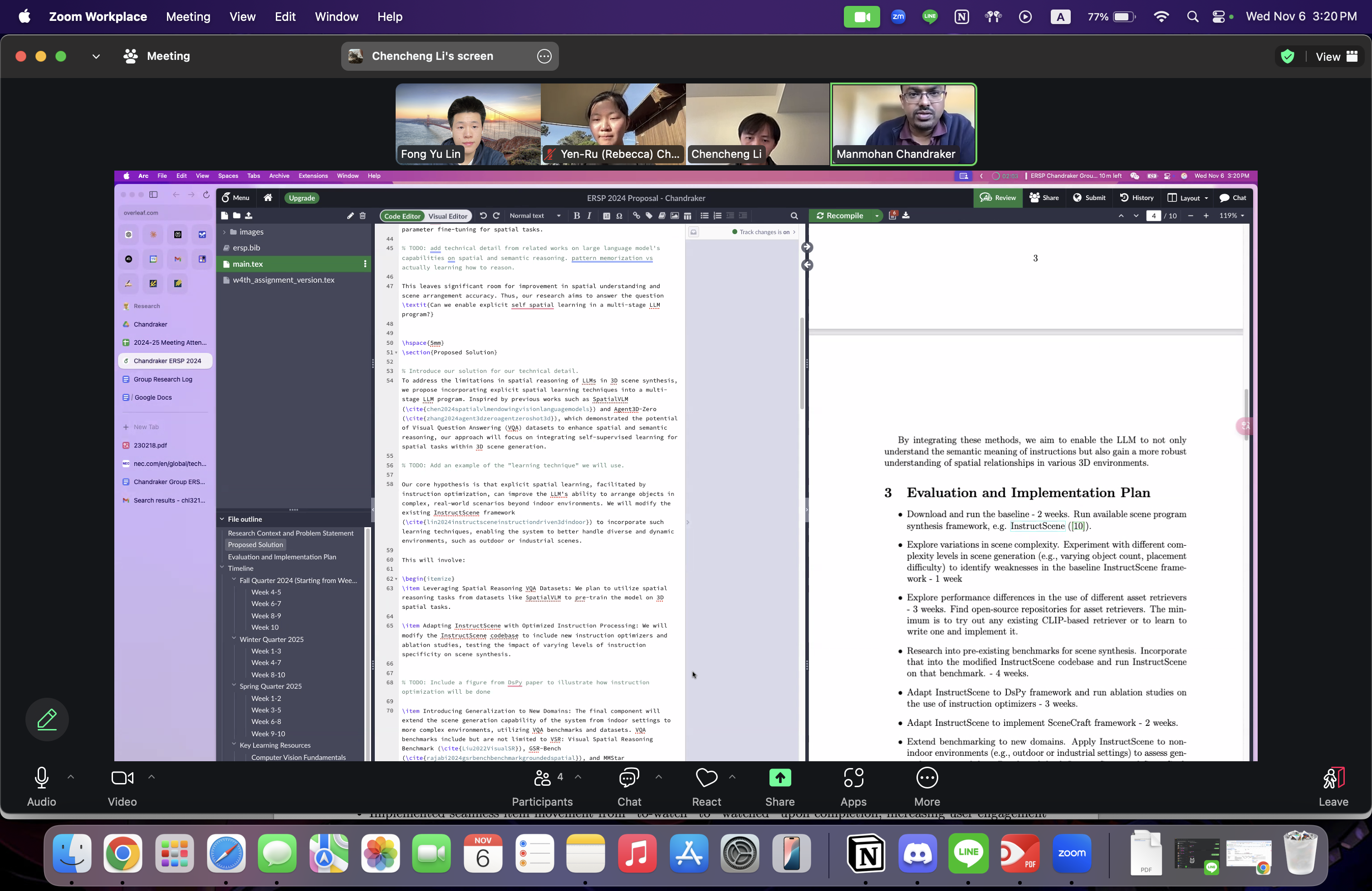Click plus to increase PDF zoom

1206,215
